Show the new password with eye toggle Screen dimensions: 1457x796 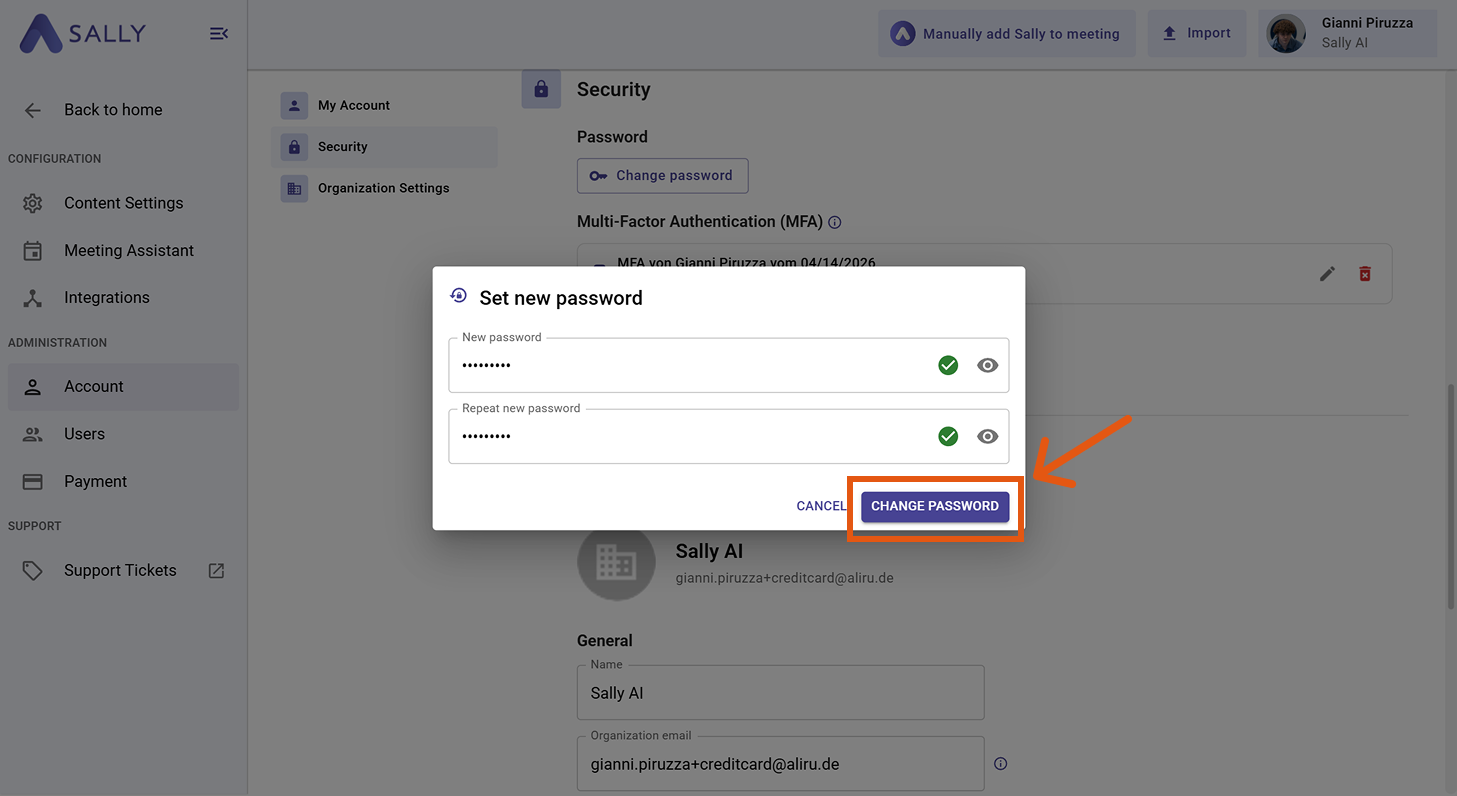(988, 365)
